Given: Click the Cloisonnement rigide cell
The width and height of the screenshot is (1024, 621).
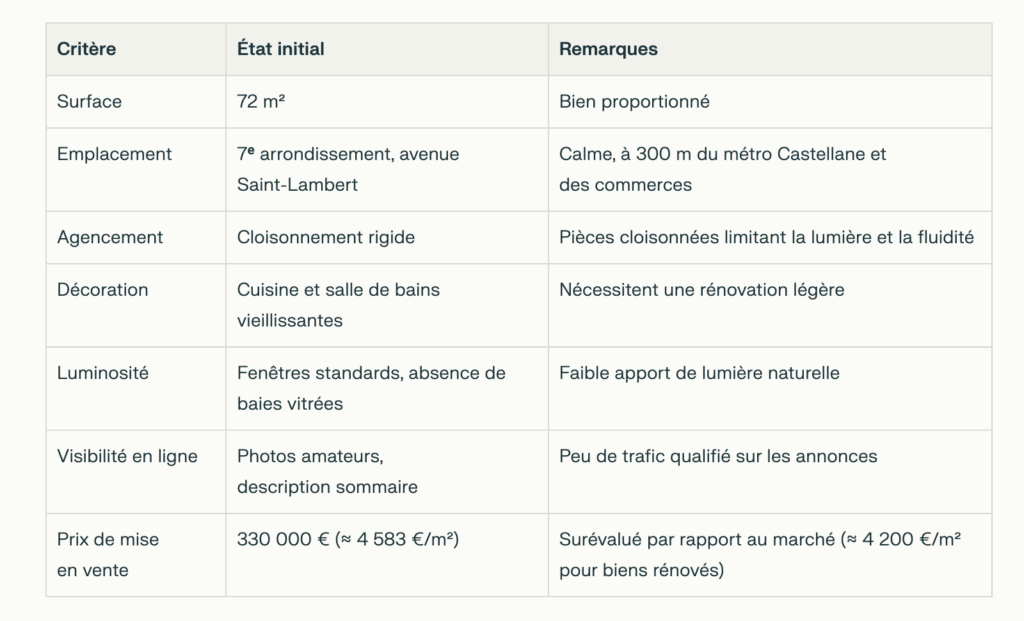Looking at the screenshot, I should (x=326, y=237).
